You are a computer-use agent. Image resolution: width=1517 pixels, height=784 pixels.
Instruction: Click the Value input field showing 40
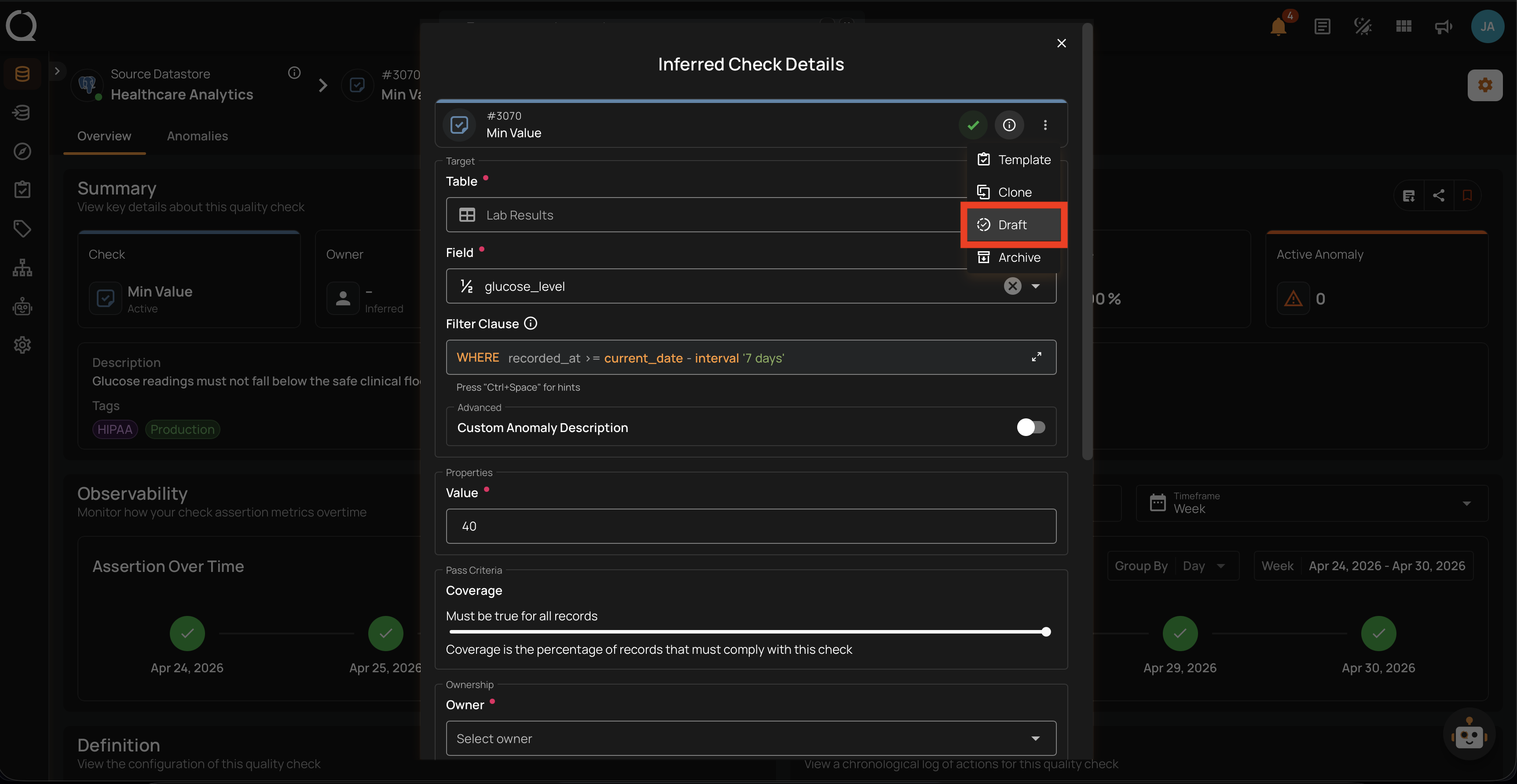pyautogui.click(x=751, y=526)
